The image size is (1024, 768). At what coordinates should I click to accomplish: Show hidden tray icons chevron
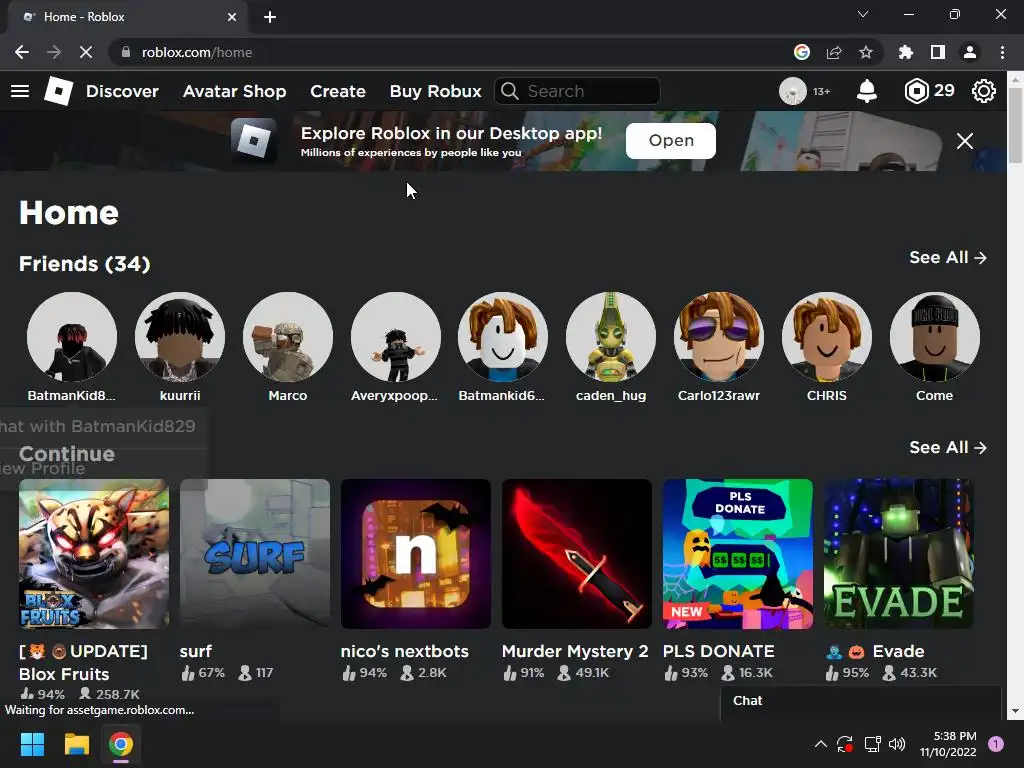821,744
